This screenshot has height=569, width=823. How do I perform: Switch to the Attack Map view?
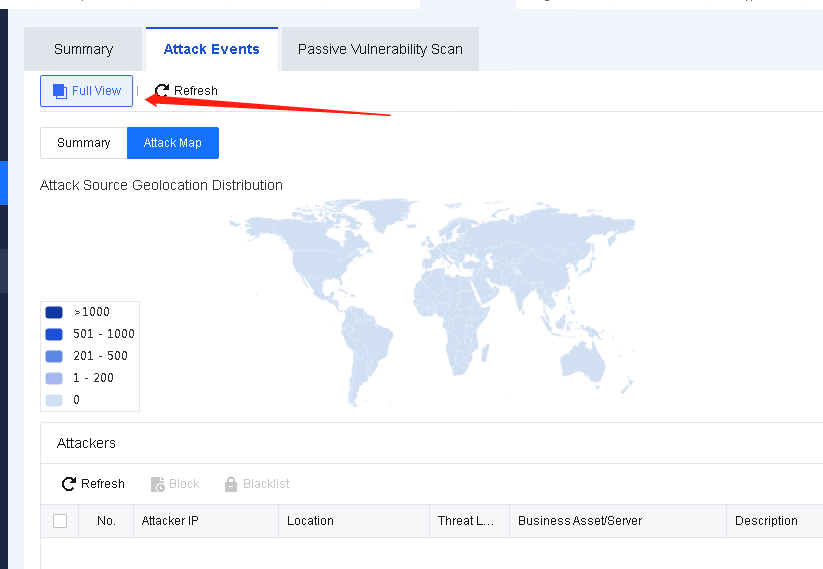tap(172, 143)
